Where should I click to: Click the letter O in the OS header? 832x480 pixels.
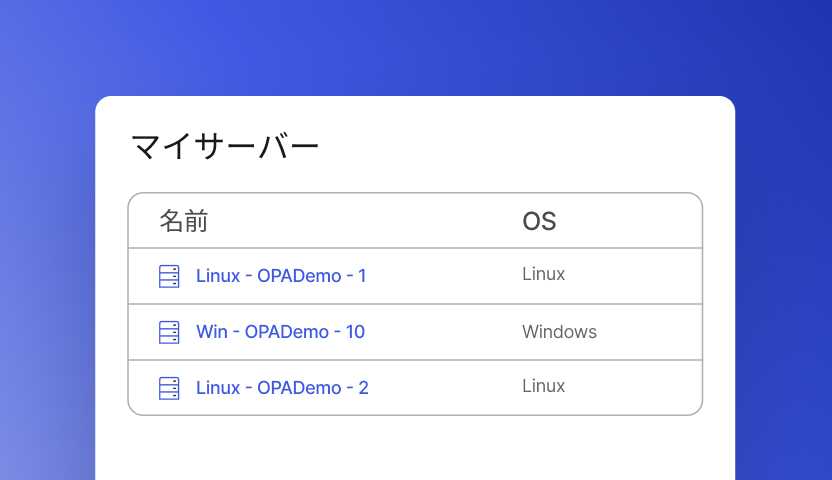[x=531, y=221]
